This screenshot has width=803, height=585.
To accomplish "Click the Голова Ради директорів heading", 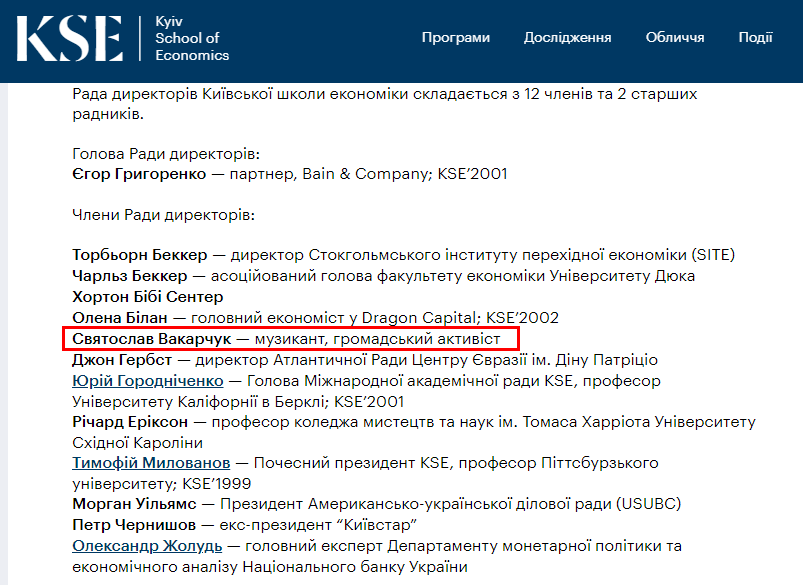I will point(166,154).
